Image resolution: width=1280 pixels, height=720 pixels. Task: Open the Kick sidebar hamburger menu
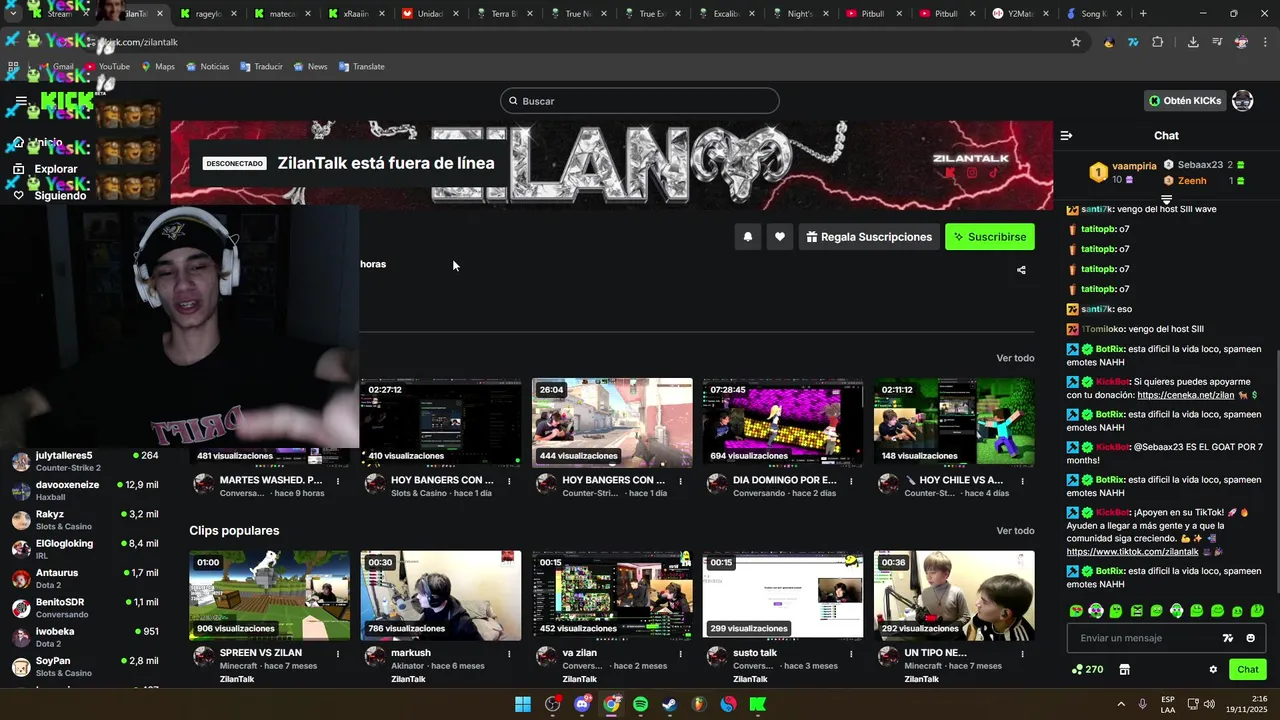[x=21, y=101]
